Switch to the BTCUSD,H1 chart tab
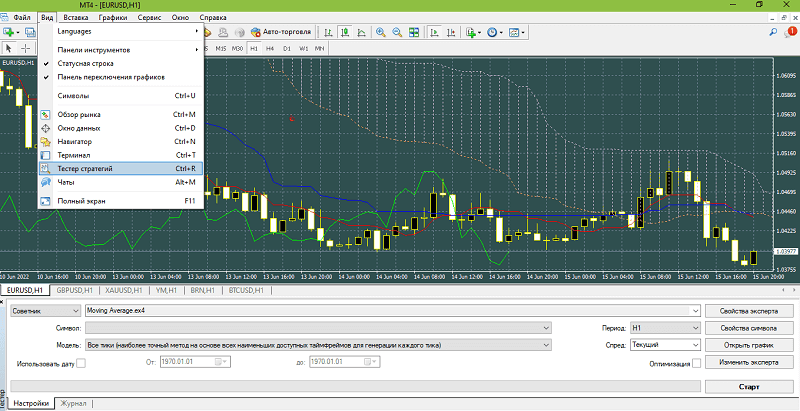The height and width of the screenshot is (411, 800). 246,290
